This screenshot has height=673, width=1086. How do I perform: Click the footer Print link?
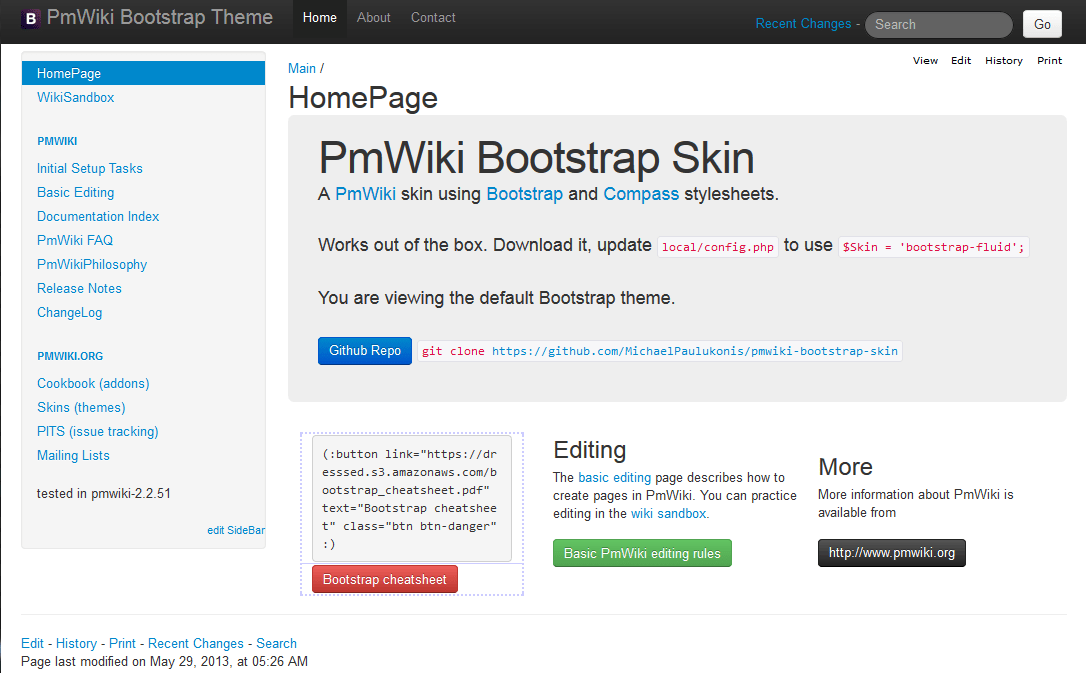pyautogui.click(x=122, y=643)
